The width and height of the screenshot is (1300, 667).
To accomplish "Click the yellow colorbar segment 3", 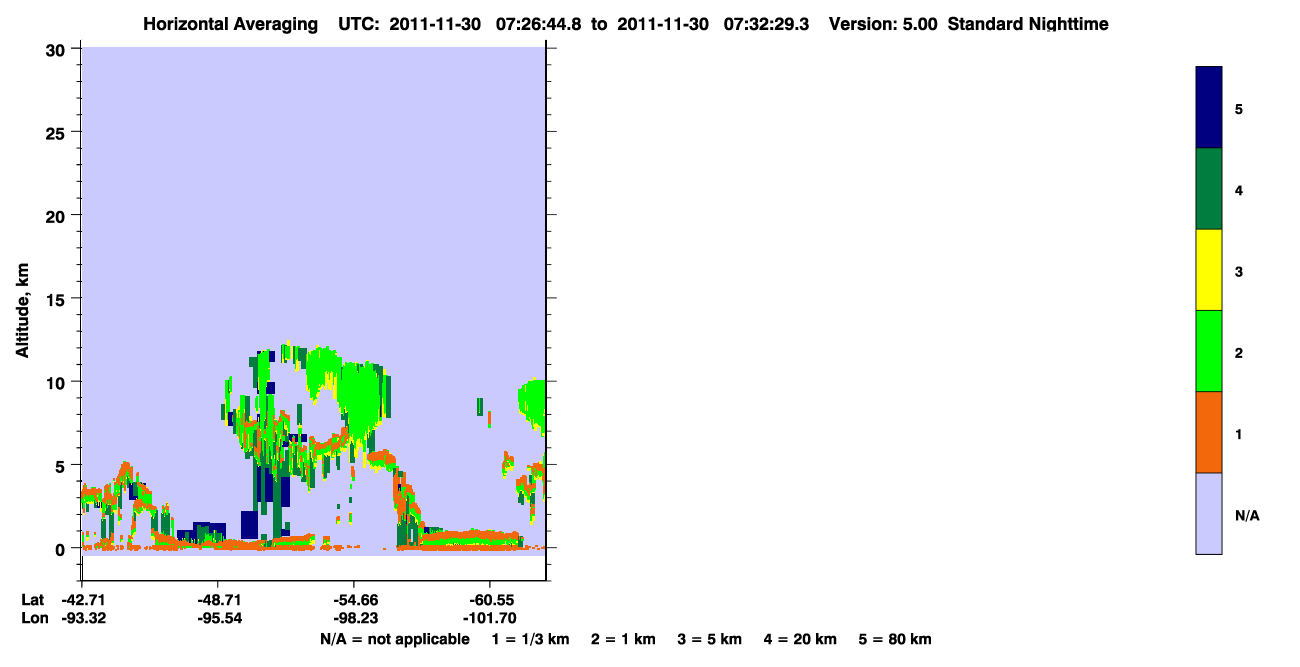I will [x=1209, y=270].
